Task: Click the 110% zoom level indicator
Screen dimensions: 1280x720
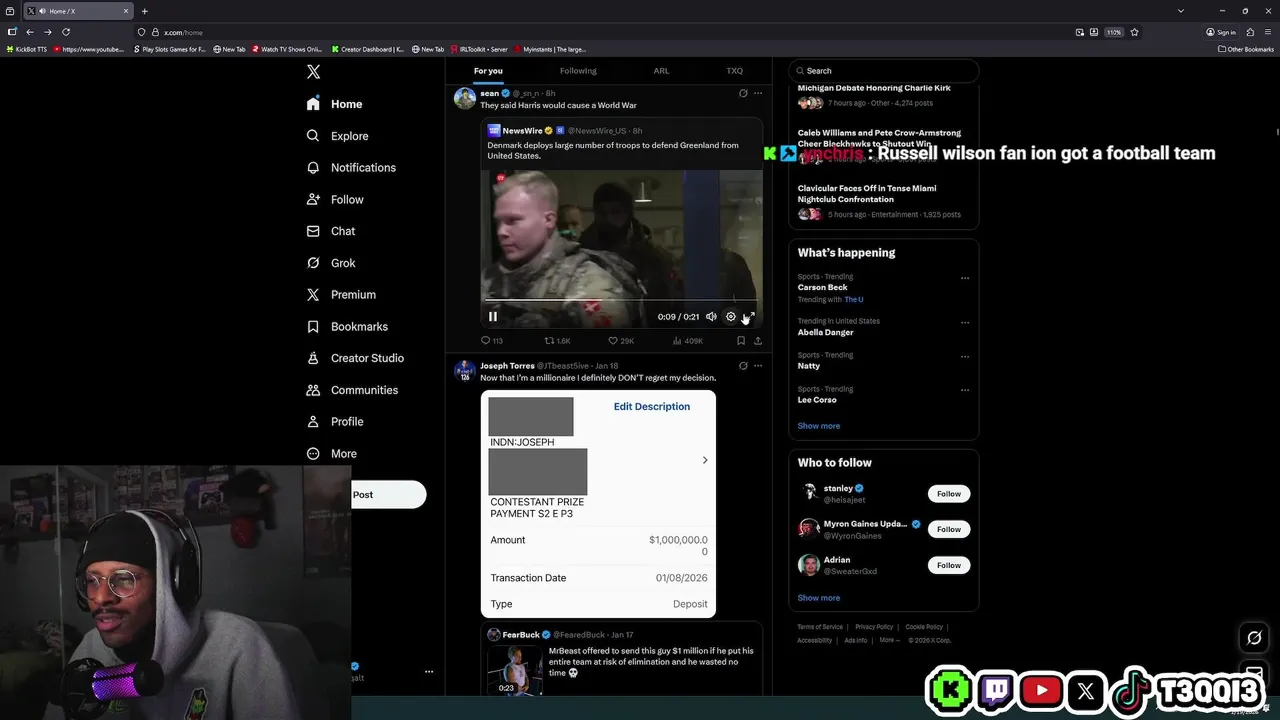Action: point(1113,32)
